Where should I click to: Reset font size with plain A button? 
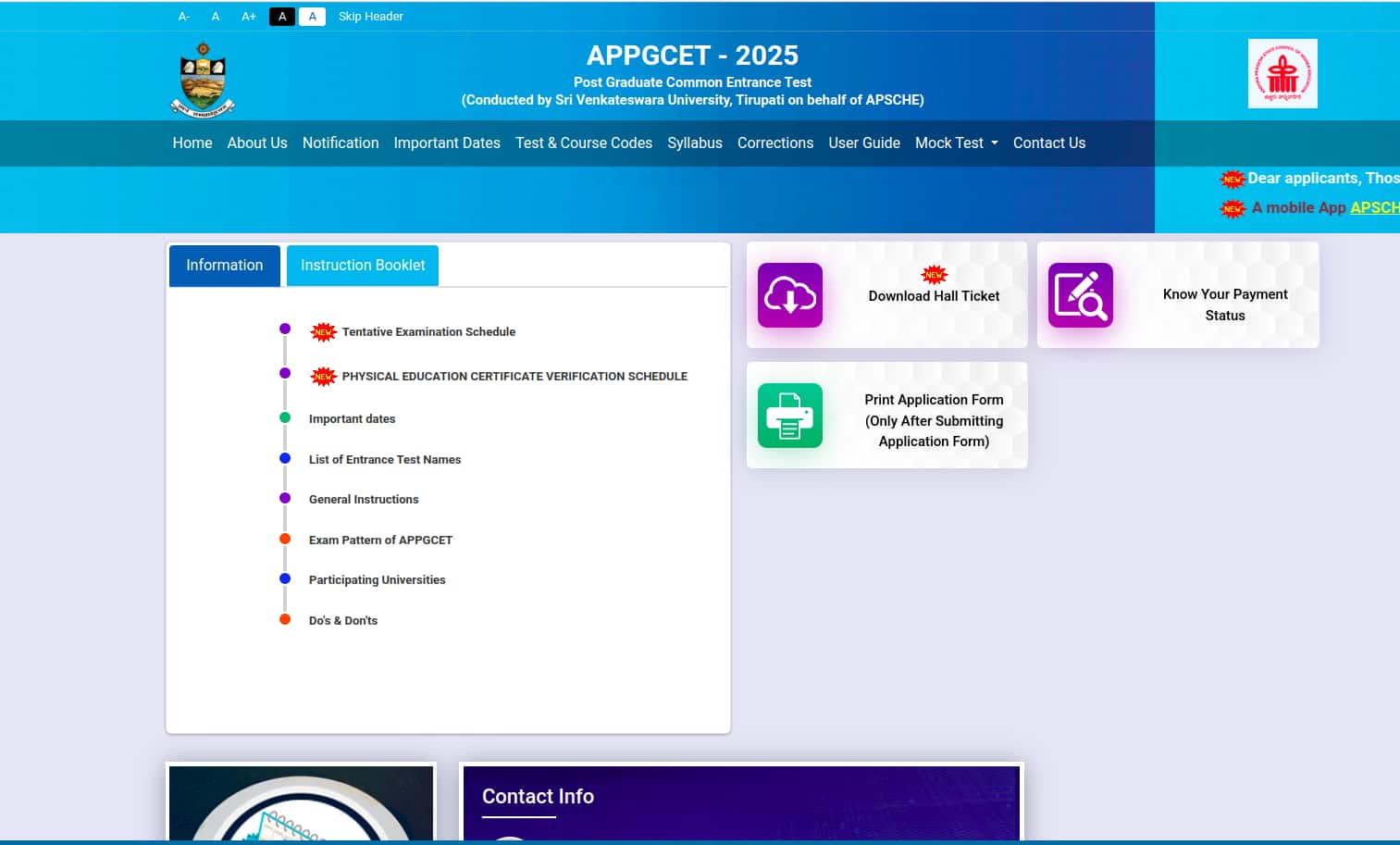pyautogui.click(x=216, y=17)
